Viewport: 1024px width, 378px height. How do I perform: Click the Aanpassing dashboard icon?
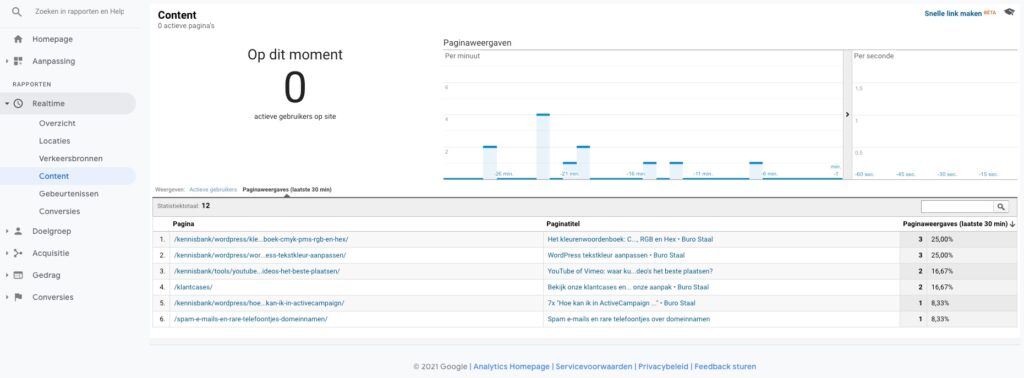coord(18,61)
